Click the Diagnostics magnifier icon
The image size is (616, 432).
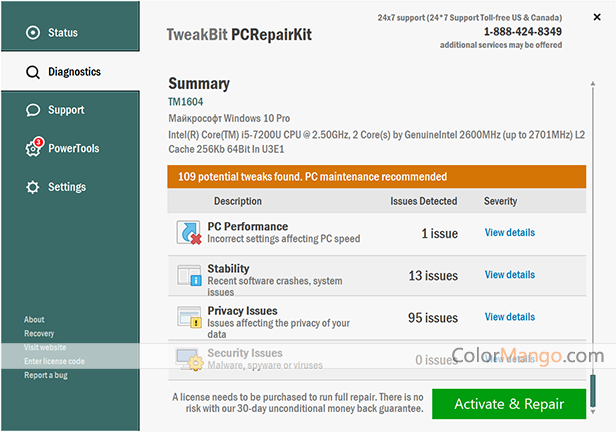coord(33,72)
